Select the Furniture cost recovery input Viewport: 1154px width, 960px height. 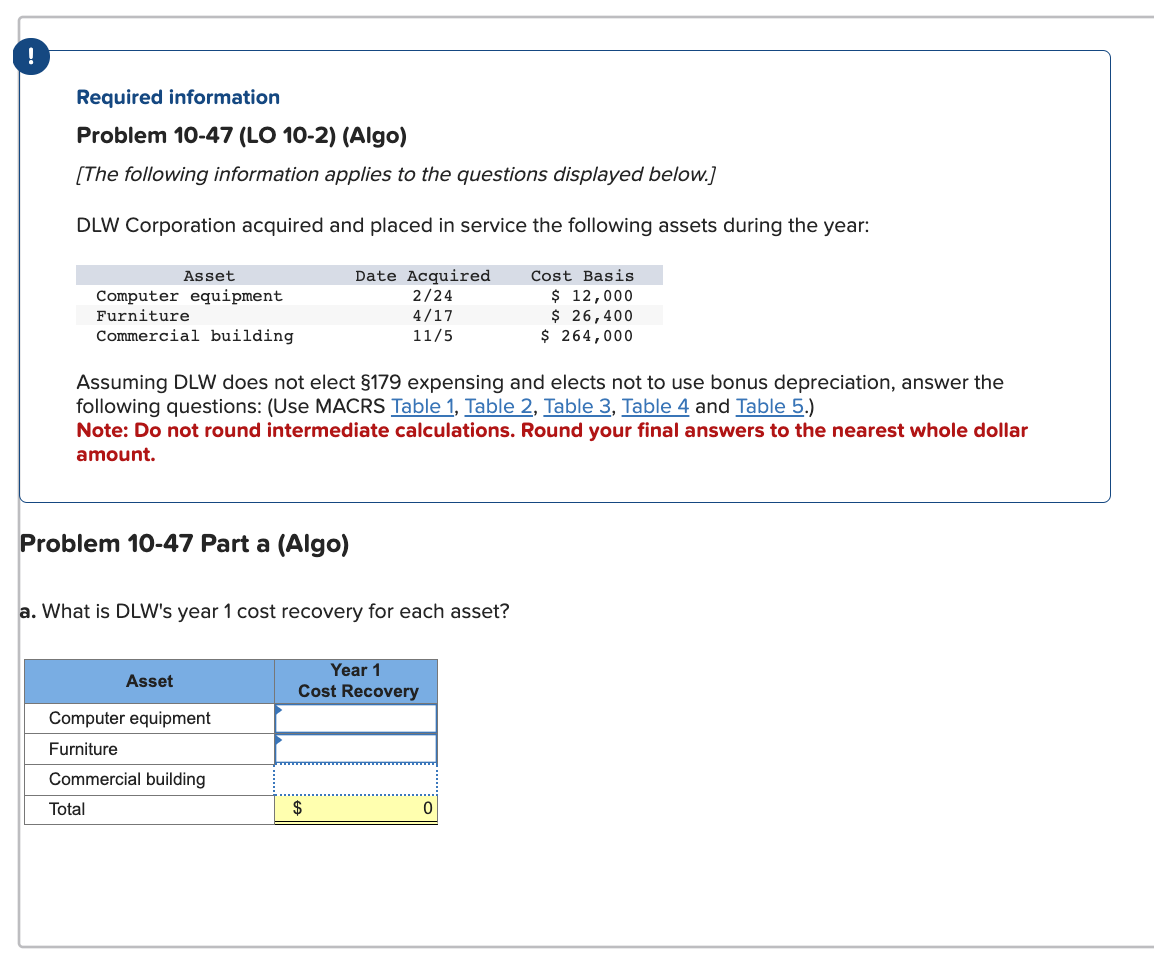coord(355,749)
